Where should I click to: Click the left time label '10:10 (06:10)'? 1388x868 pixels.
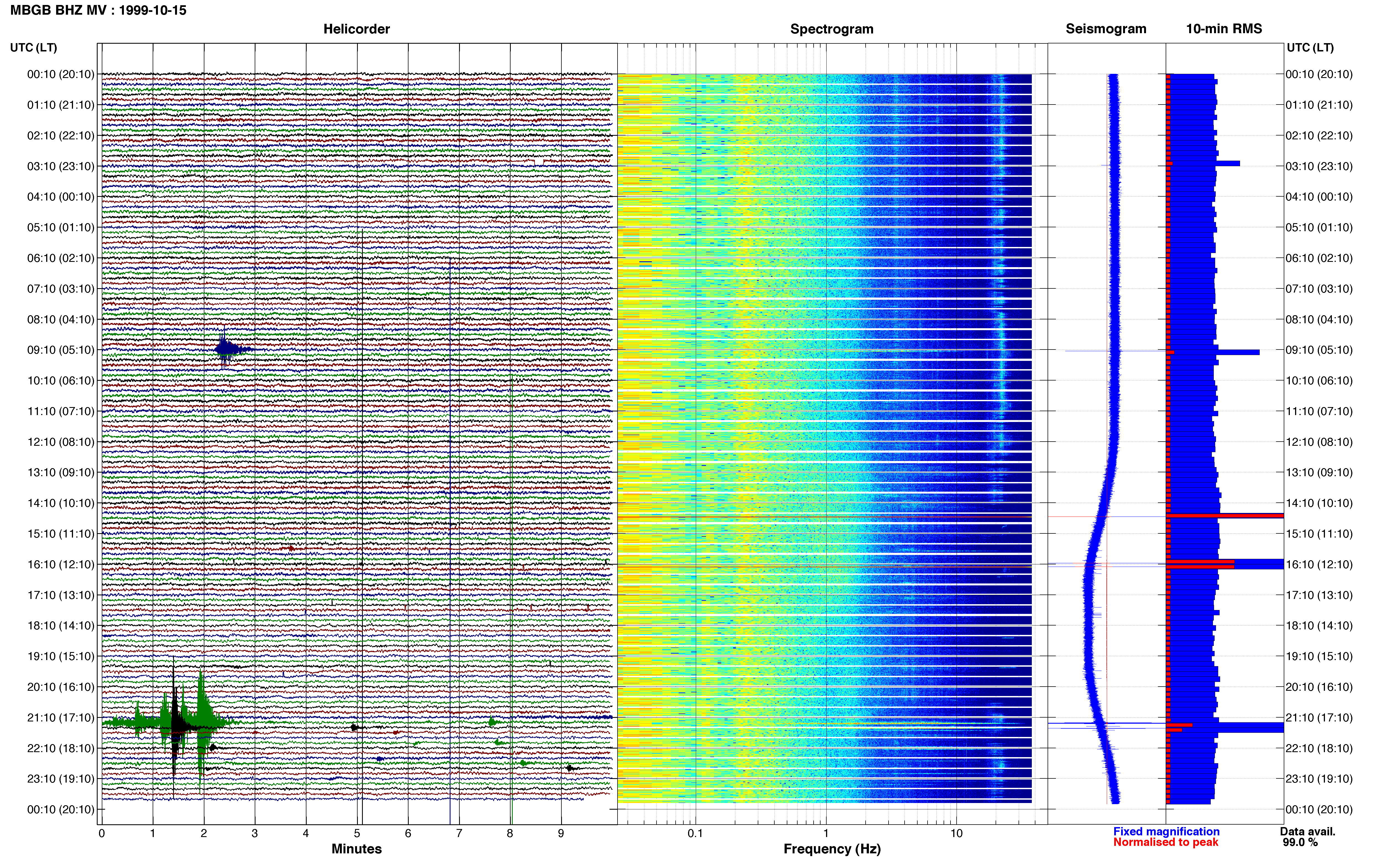60,380
